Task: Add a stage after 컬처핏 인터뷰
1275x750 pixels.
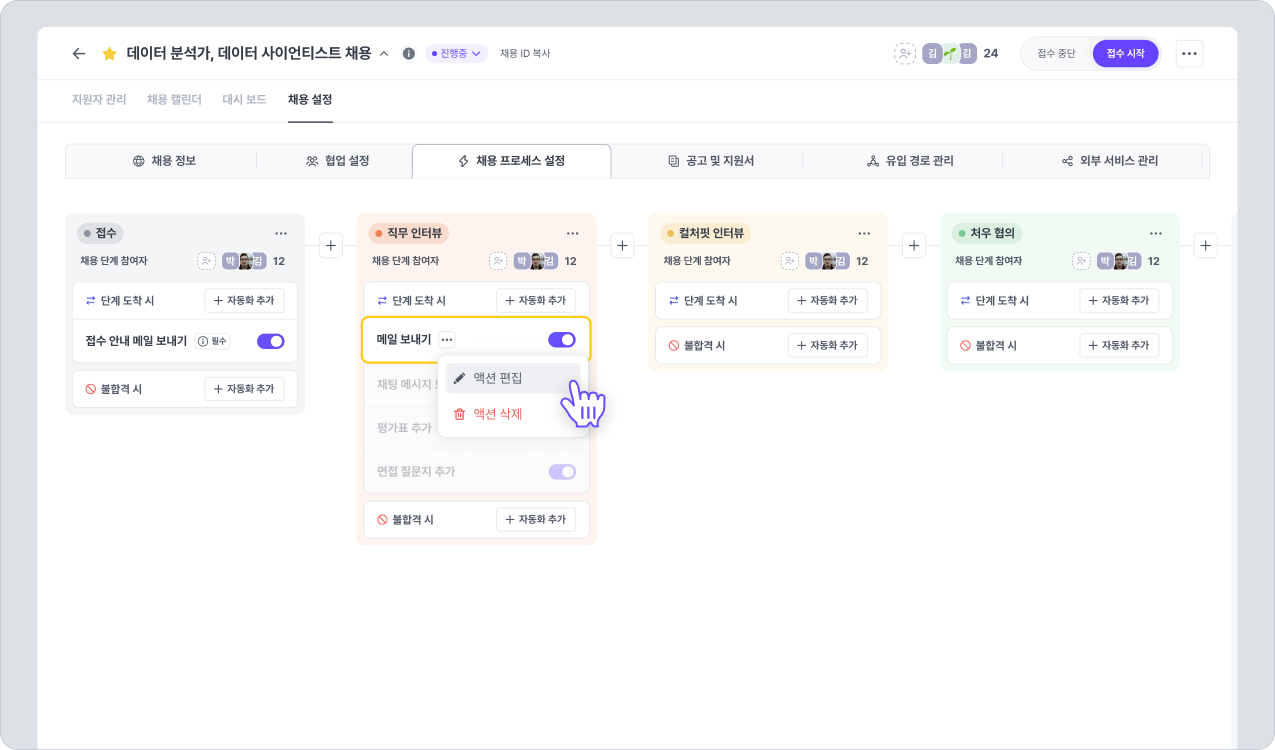Action: click(x=914, y=245)
